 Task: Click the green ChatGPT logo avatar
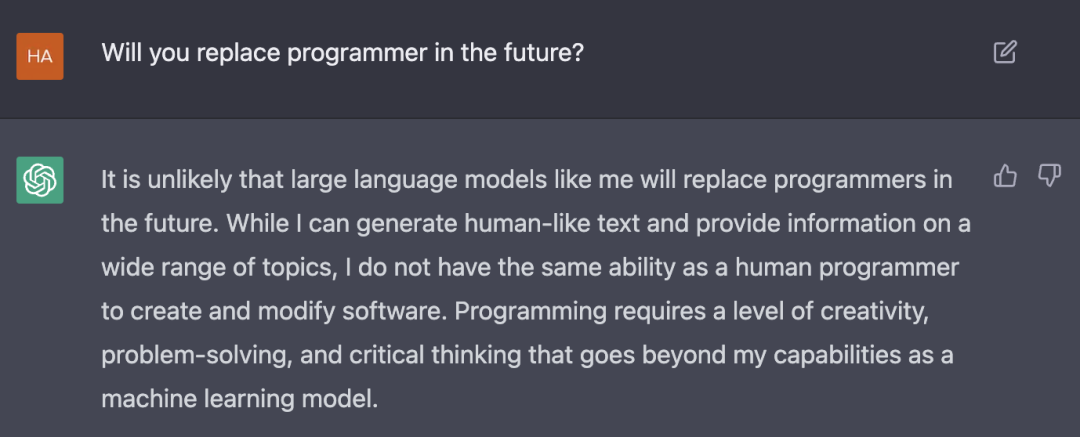40,180
